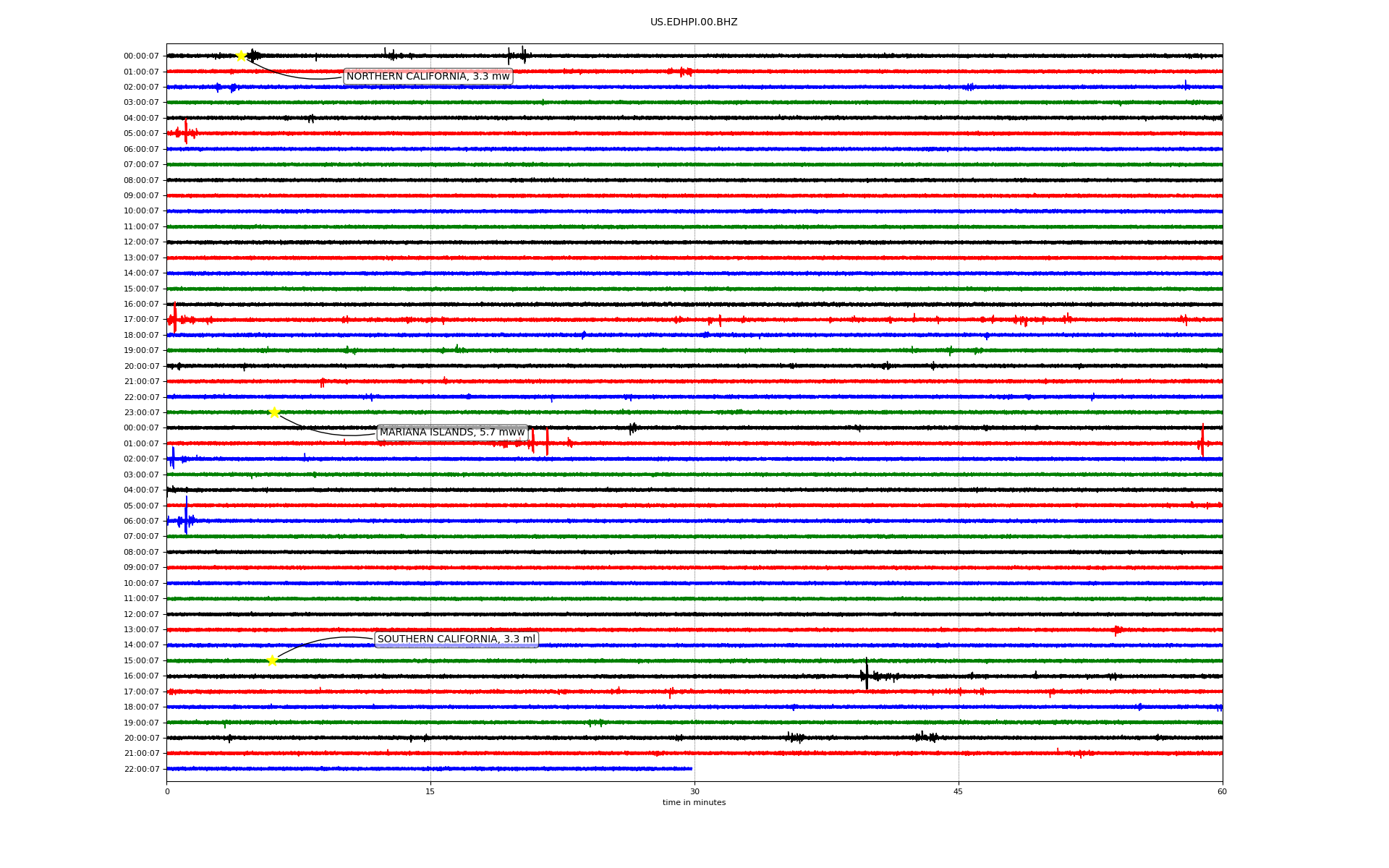This screenshot has width=1389, height=868.
Task: Click the 45 tick on the x-axis
Action: pyautogui.click(x=959, y=791)
